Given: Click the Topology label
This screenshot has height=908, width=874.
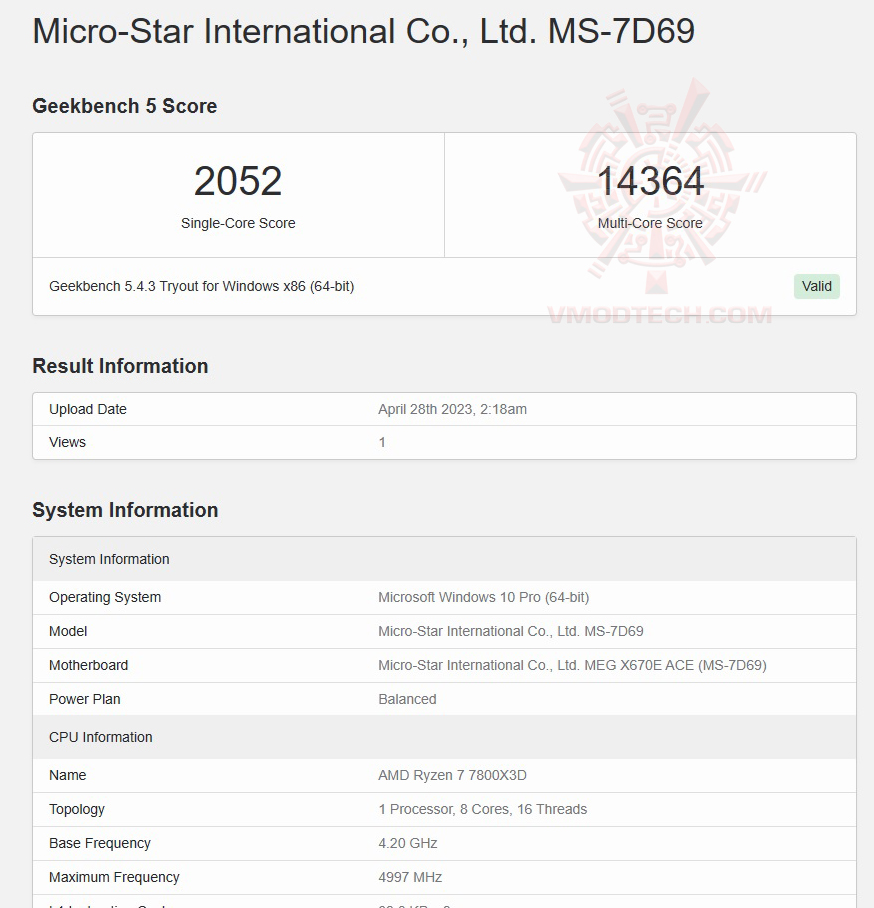Looking at the screenshot, I should 77,810.
